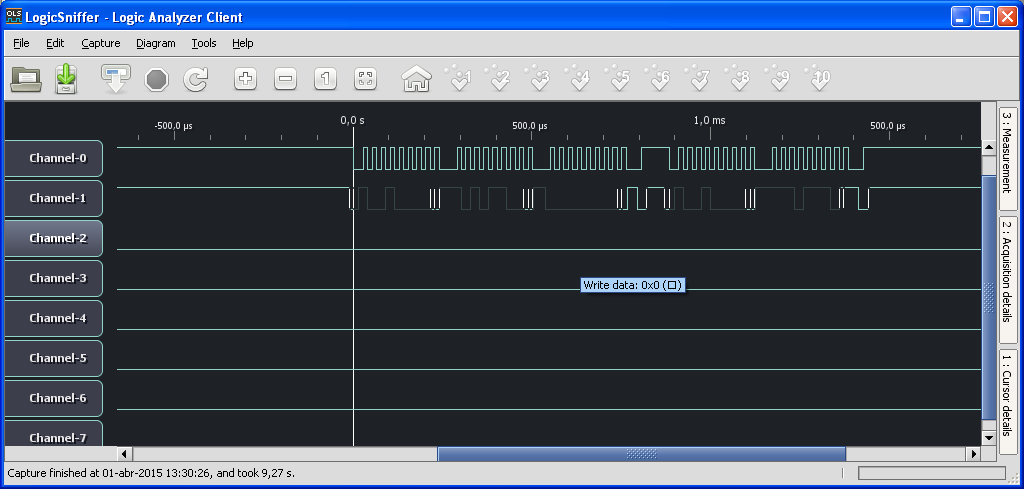Image resolution: width=1024 pixels, height=489 pixels.
Task: Open the Tools menu
Action: click(204, 43)
